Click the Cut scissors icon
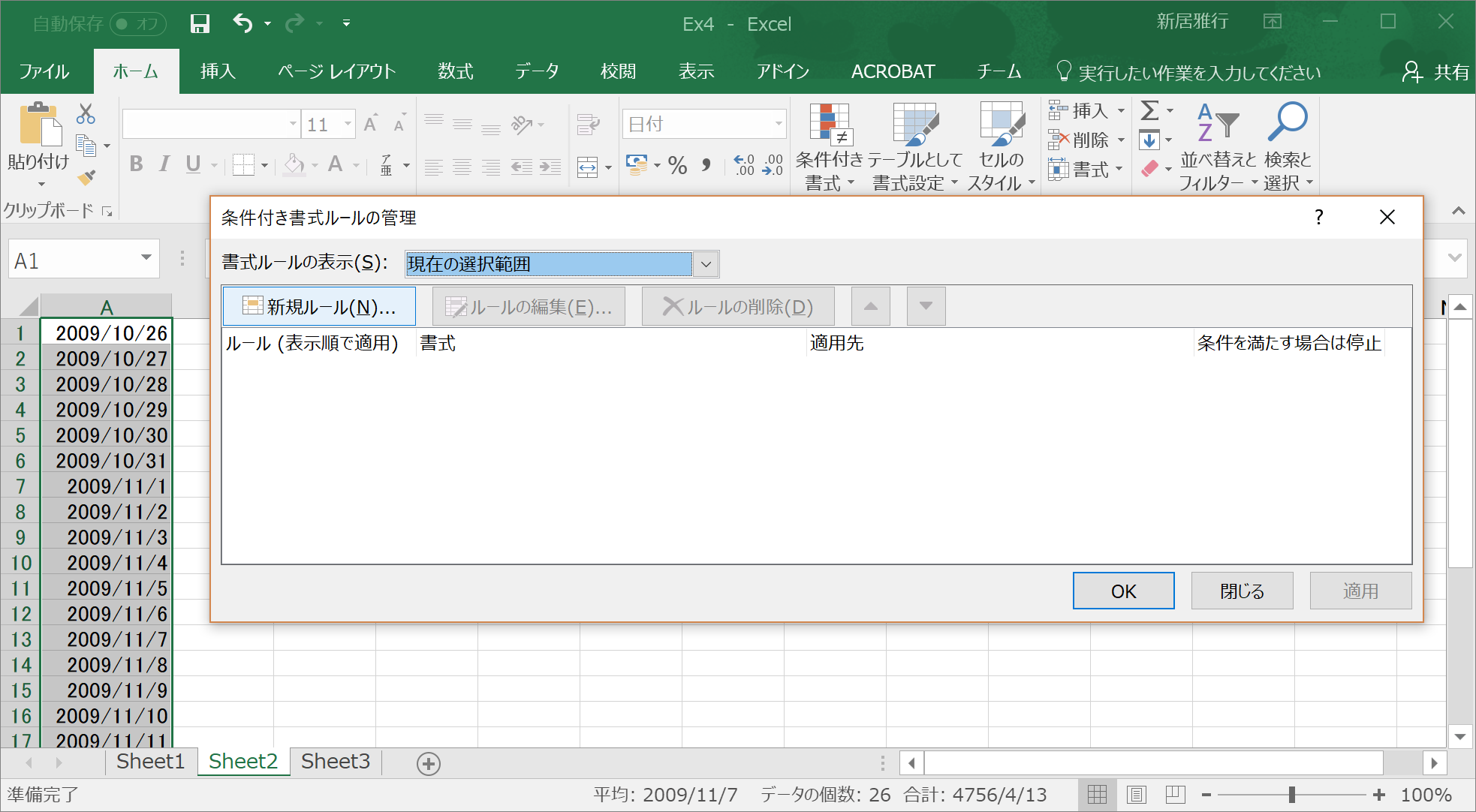 point(86,114)
